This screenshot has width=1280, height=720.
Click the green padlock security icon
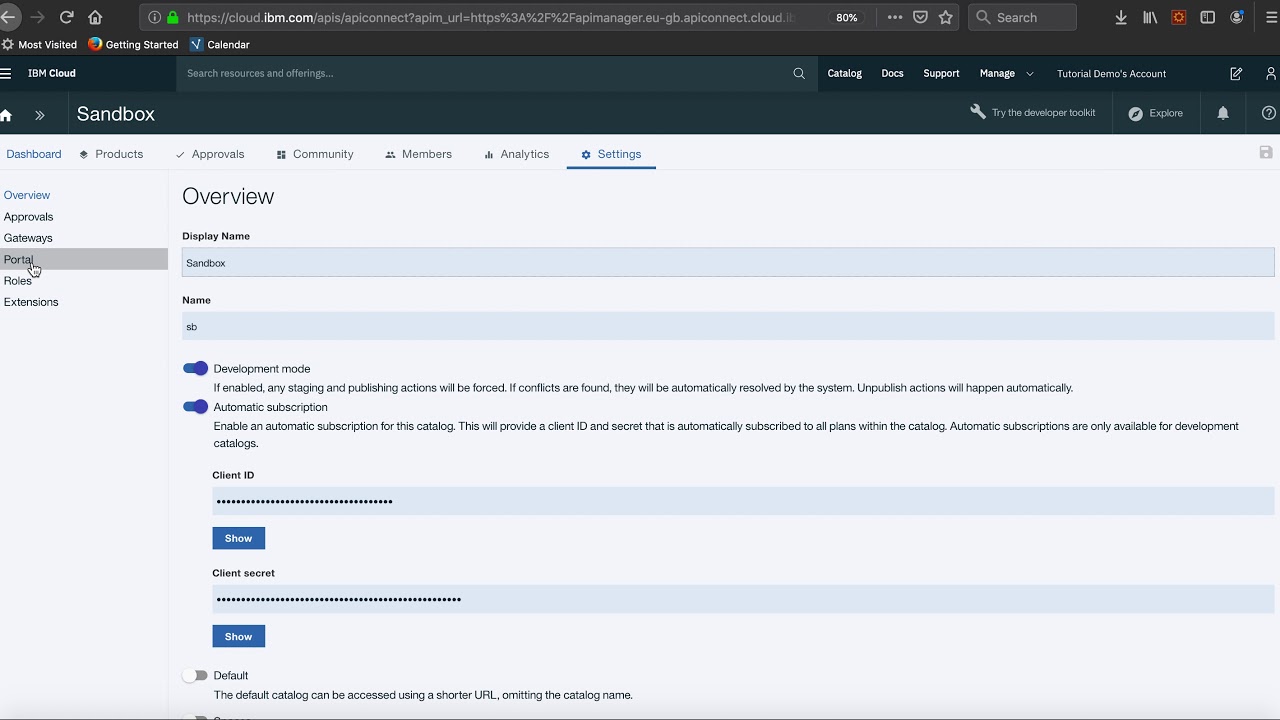(172, 17)
